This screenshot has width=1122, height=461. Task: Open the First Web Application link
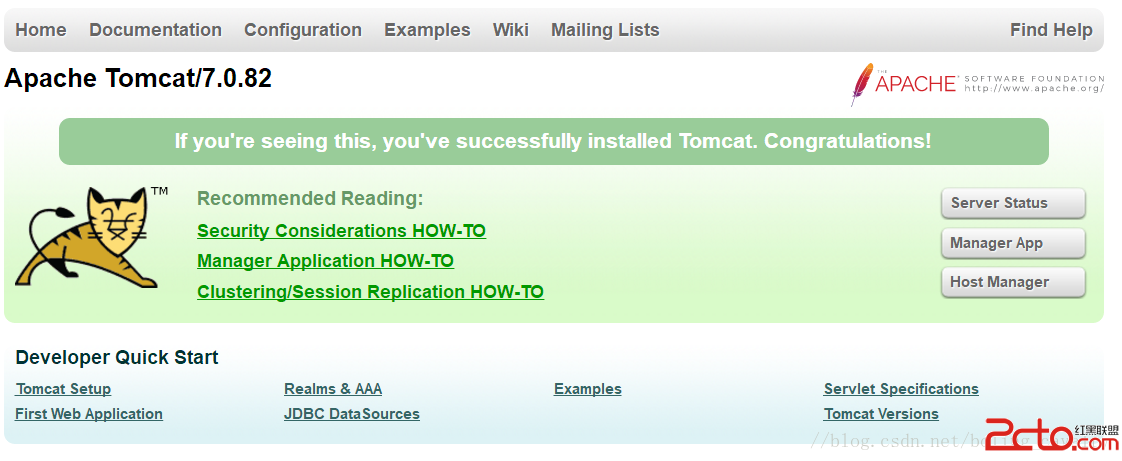[x=89, y=414]
